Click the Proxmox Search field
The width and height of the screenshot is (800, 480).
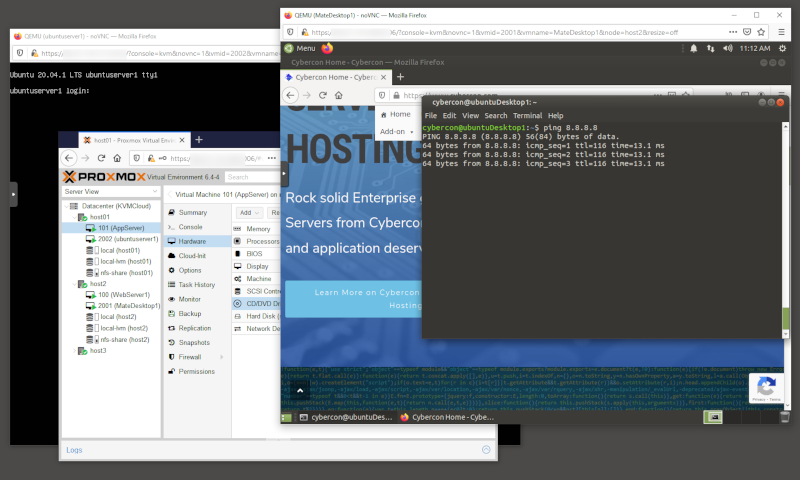(x=253, y=177)
